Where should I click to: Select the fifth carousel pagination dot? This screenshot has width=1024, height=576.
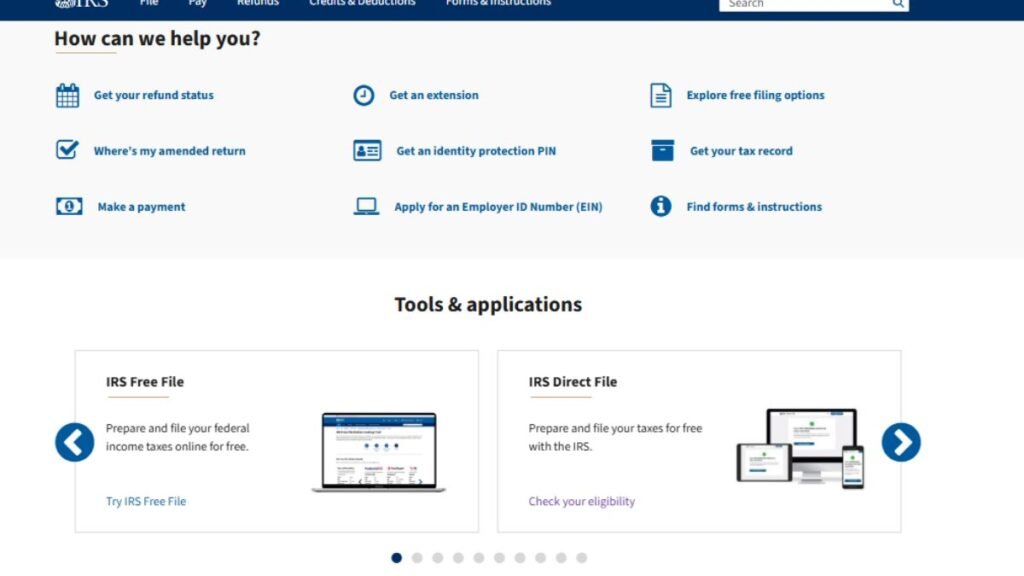479,558
